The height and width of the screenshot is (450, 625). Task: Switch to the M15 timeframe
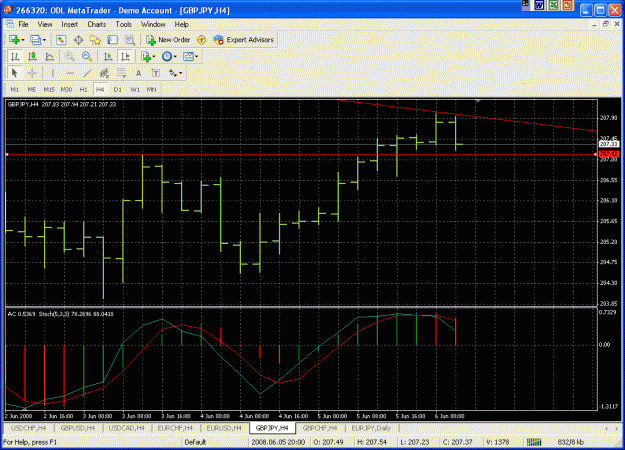click(49, 90)
